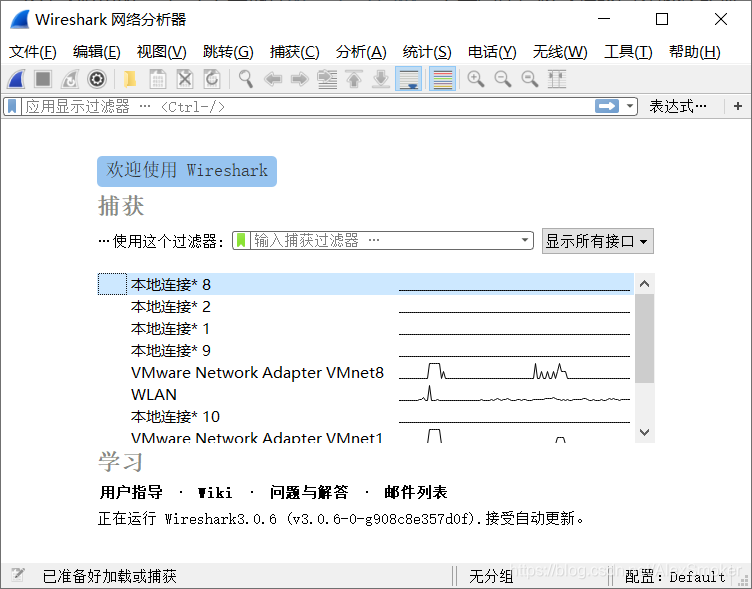Screen dimensions: 752x589
Task: Focus the capture filter input field
Action: [384, 240]
